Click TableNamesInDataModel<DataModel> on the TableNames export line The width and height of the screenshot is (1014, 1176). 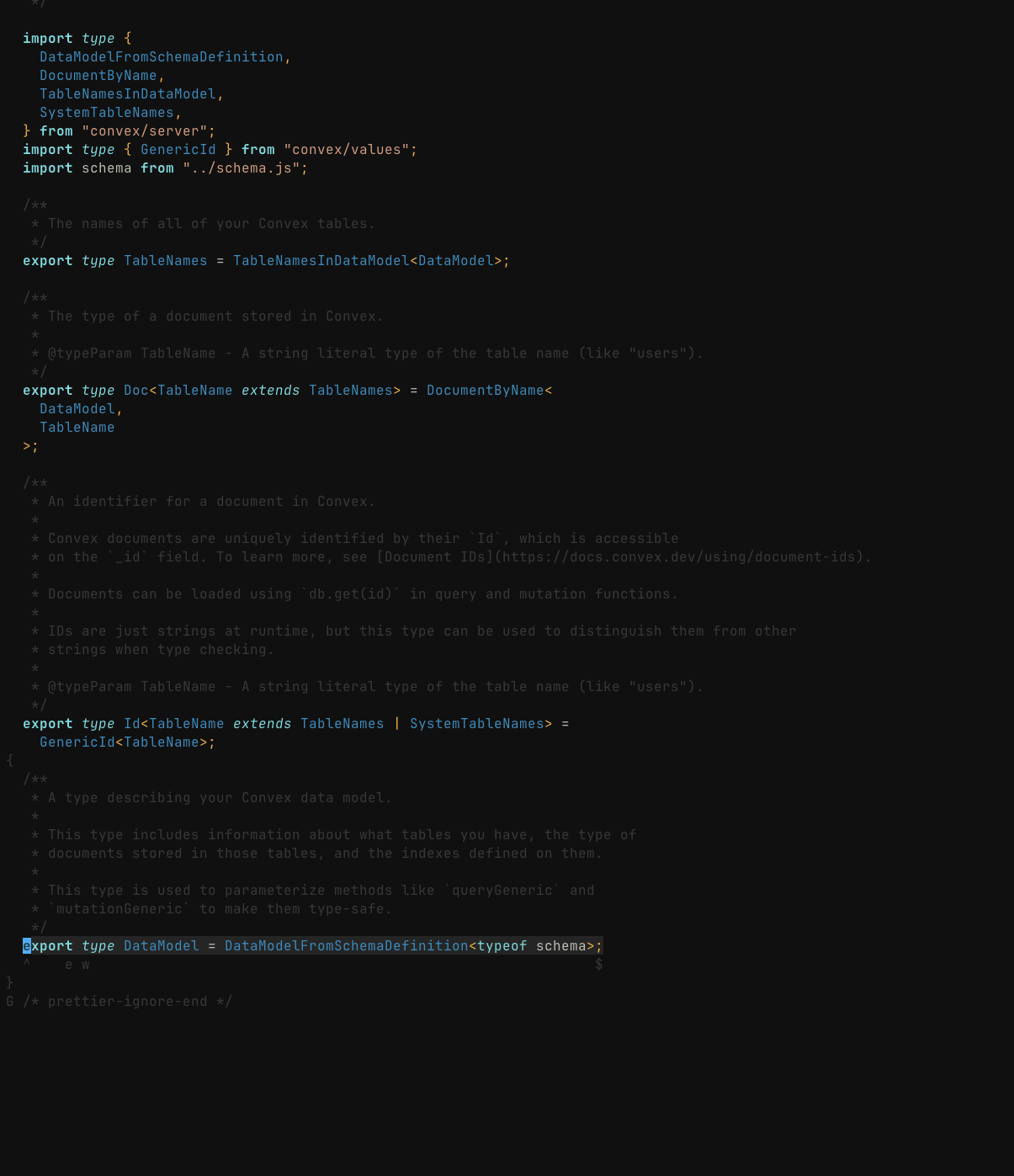[x=368, y=261]
